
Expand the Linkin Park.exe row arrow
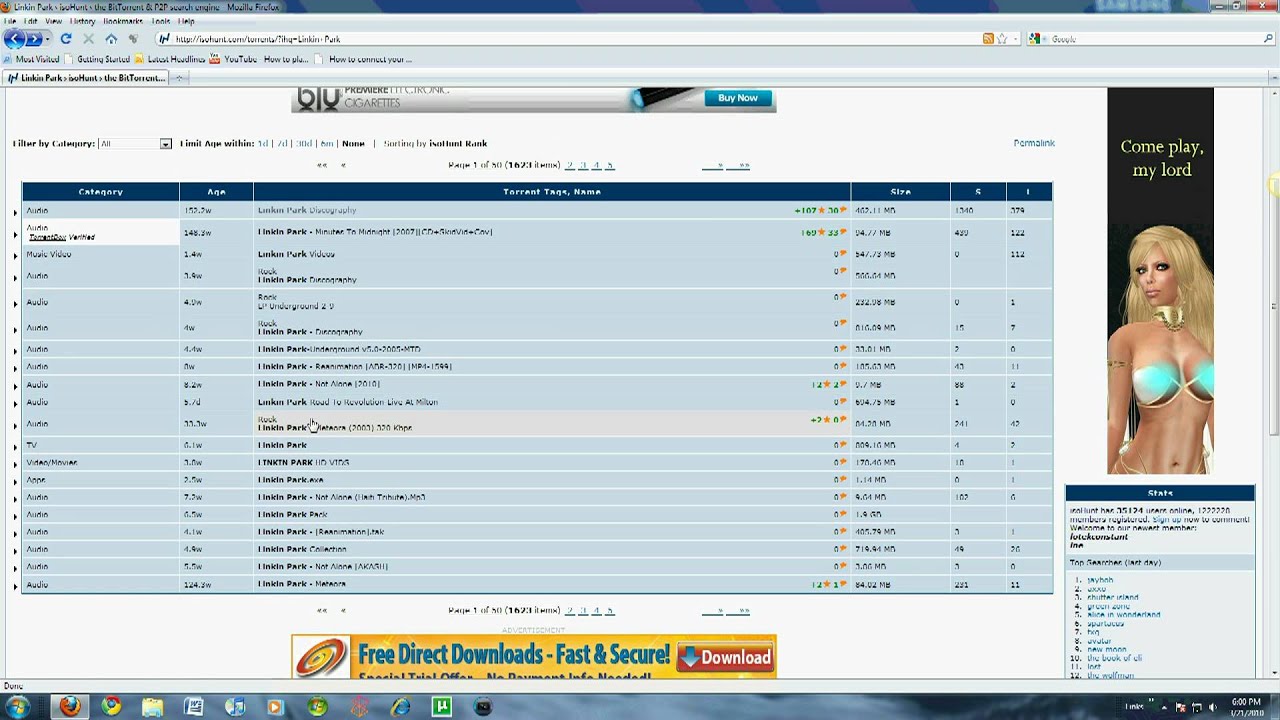click(15, 481)
